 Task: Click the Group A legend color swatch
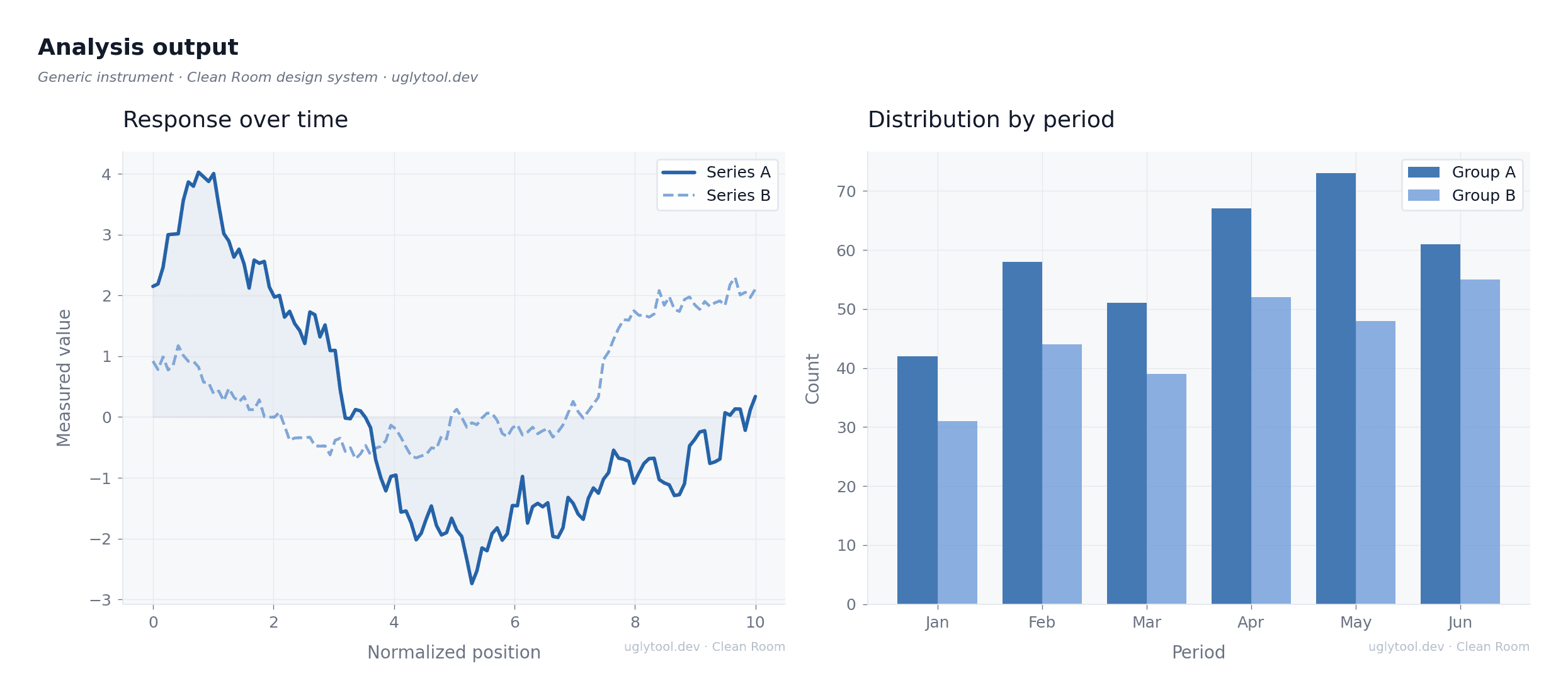(x=1424, y=172)
